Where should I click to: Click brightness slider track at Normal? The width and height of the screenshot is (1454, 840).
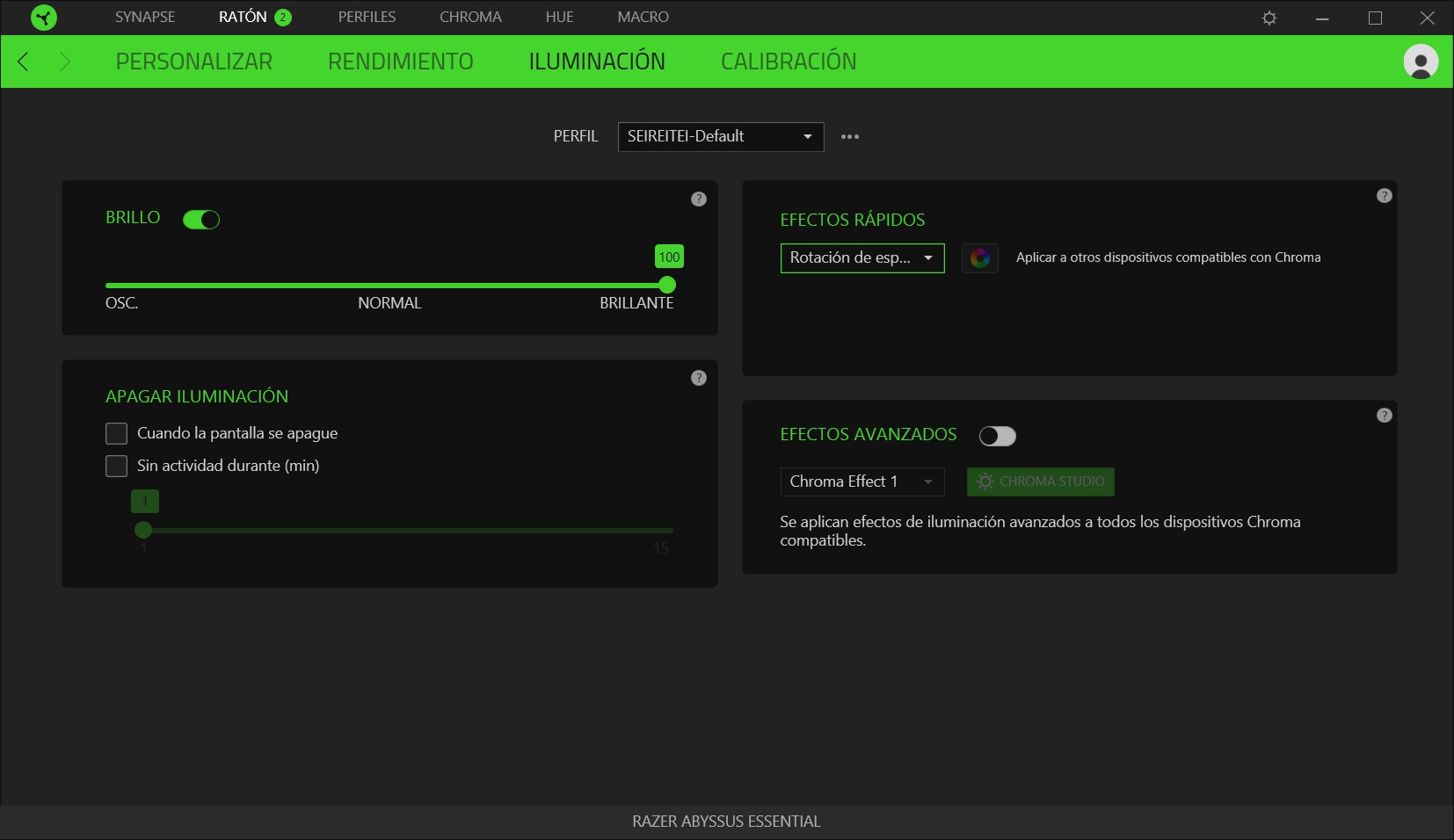pyautogui.click(x=389, y=285)
